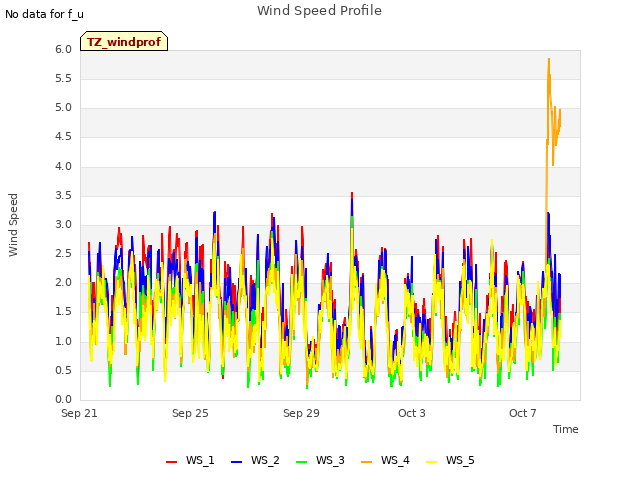This screenshot has height=480, width=640.
Task: Click the Sep 25 x-axis tick label
Action: pyautogui.click(x=190, y=413)
